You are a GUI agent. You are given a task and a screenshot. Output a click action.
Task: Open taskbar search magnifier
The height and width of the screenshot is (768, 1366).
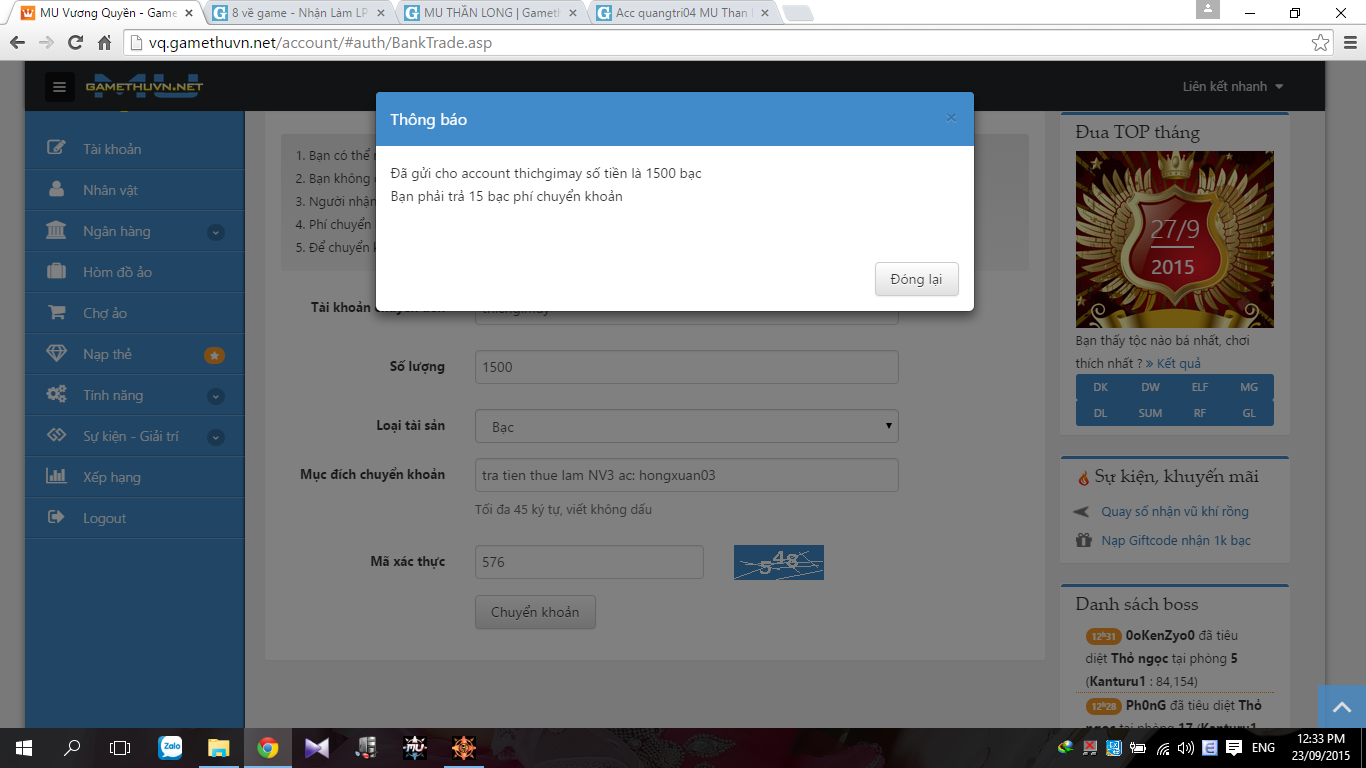[72, 747]
